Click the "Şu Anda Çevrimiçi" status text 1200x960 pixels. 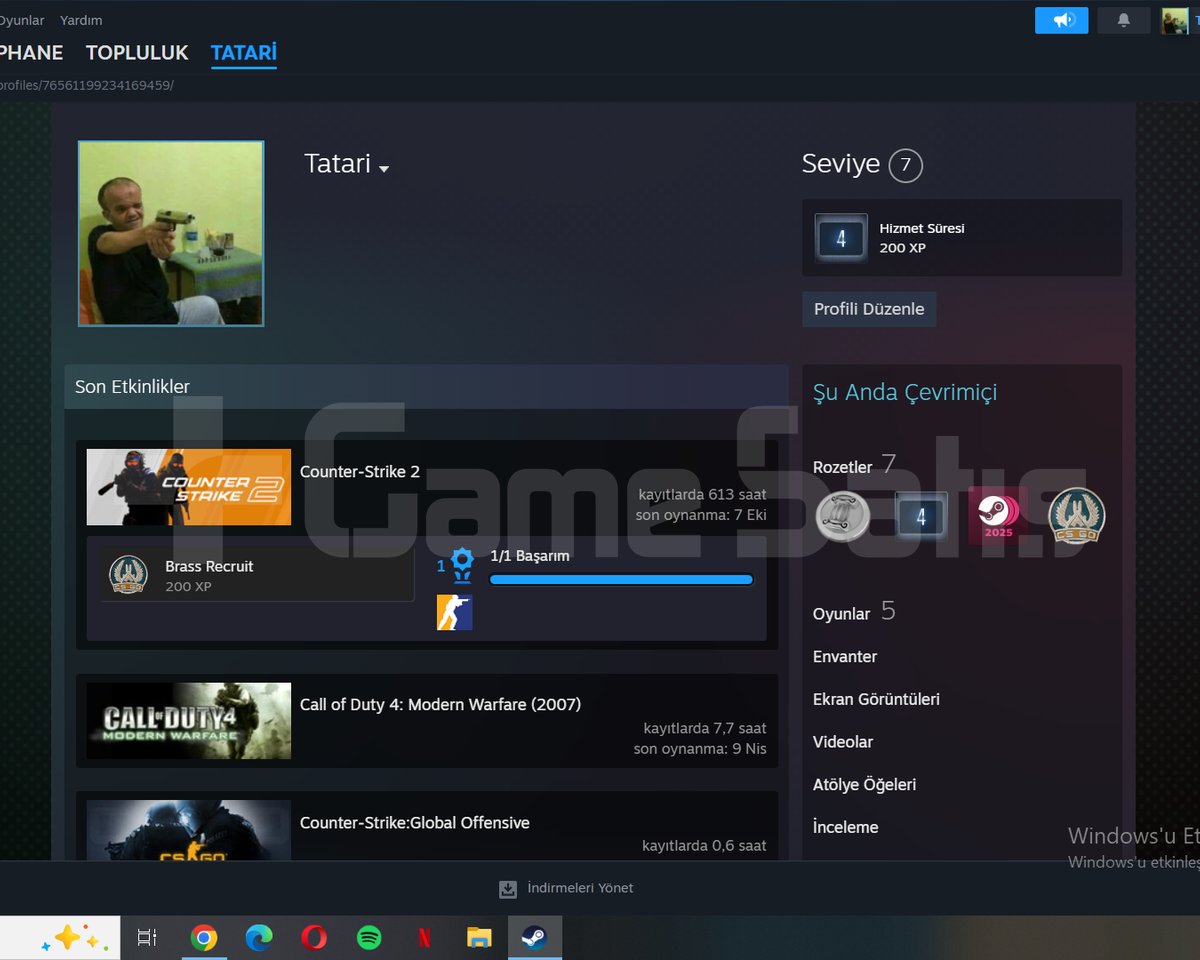click(905, 393)
